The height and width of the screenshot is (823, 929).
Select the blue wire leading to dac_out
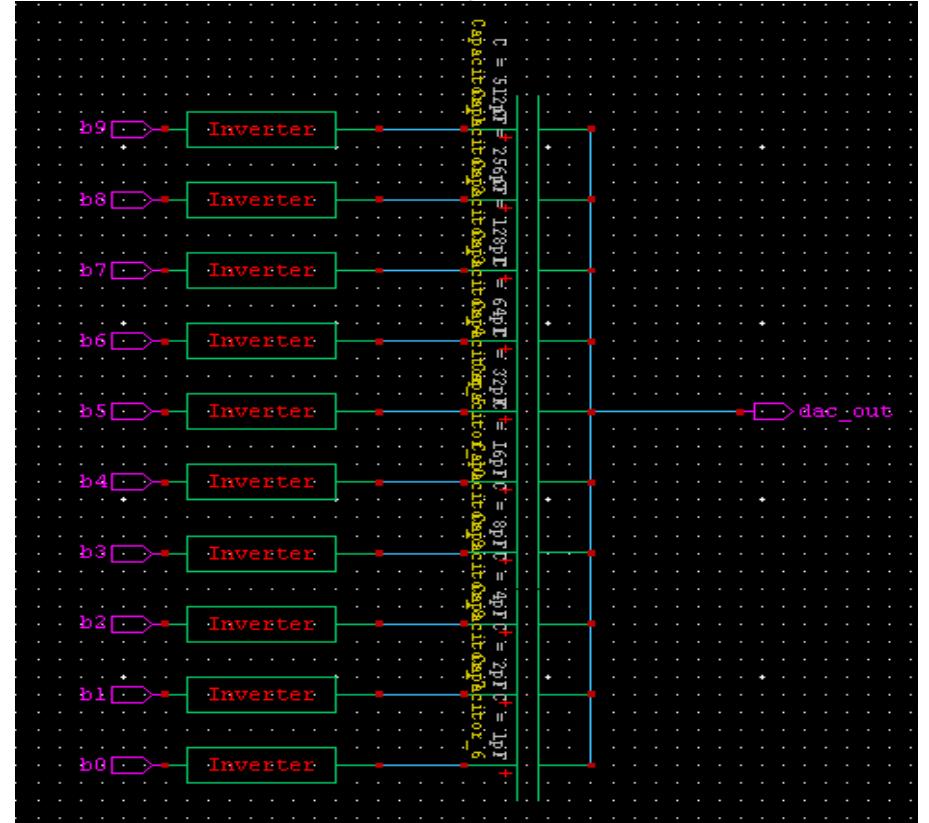(665, 411)
